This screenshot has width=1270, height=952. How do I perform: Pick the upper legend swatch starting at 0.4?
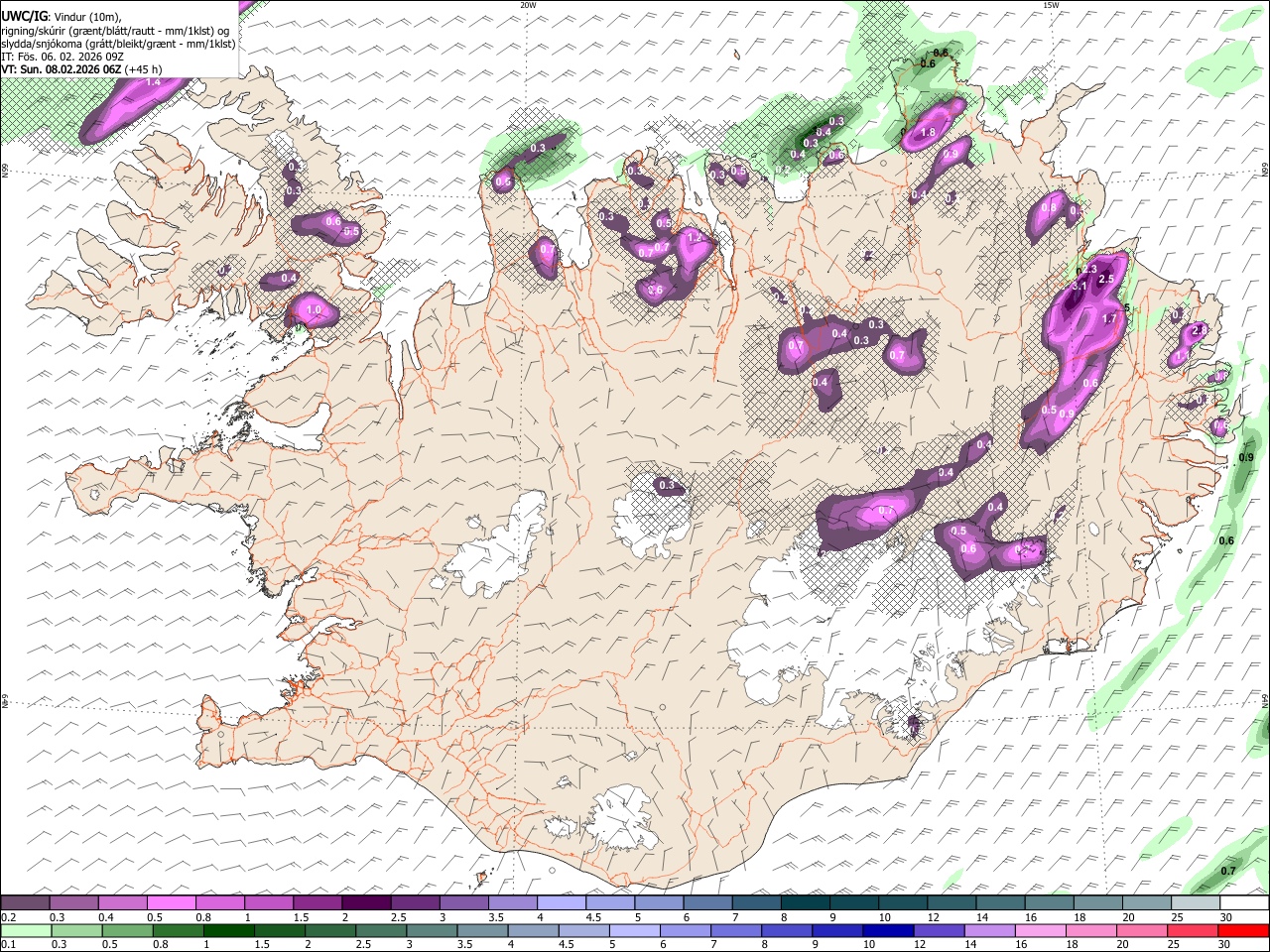tap(122, 902)
